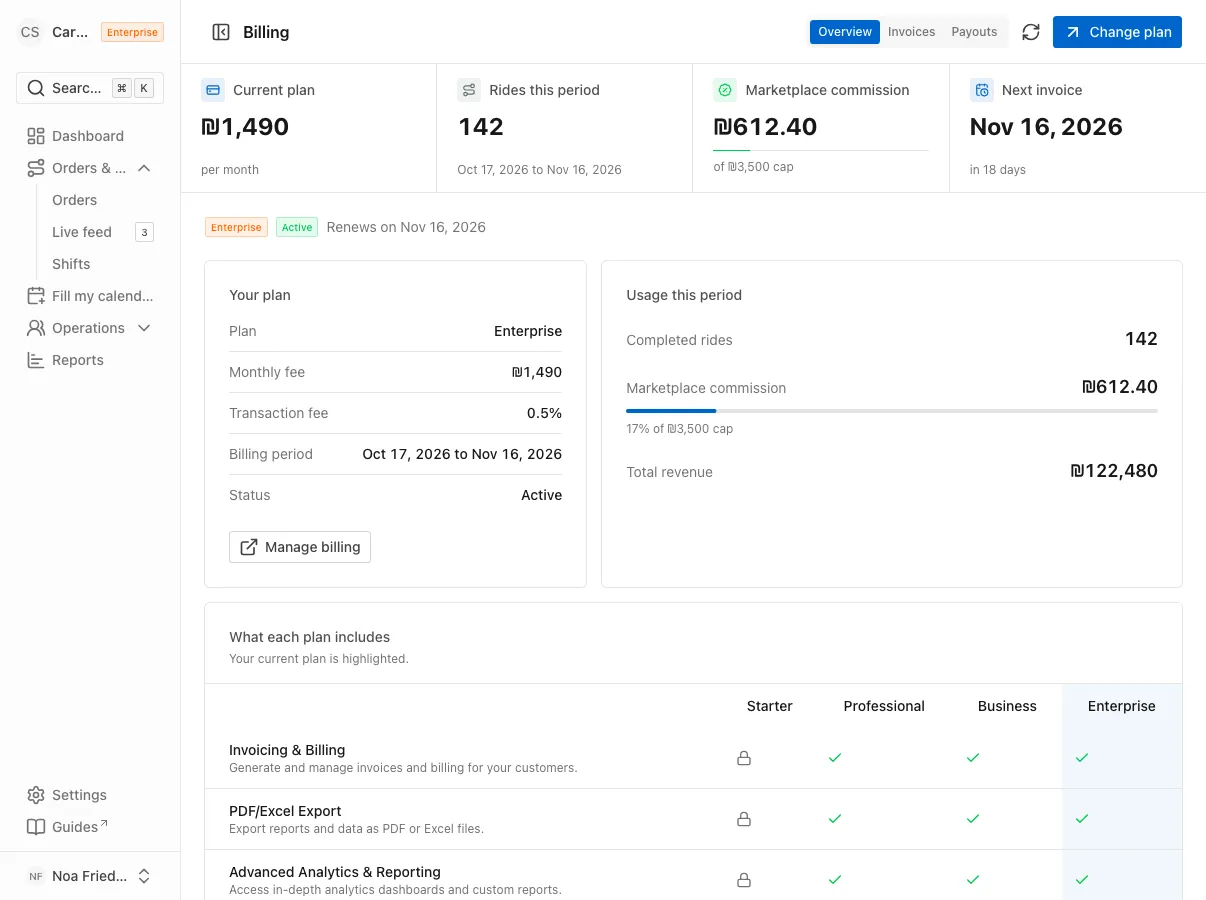The image size is (1206, 900).
Task: Click the NF user avatar
Action: point(36,876)
